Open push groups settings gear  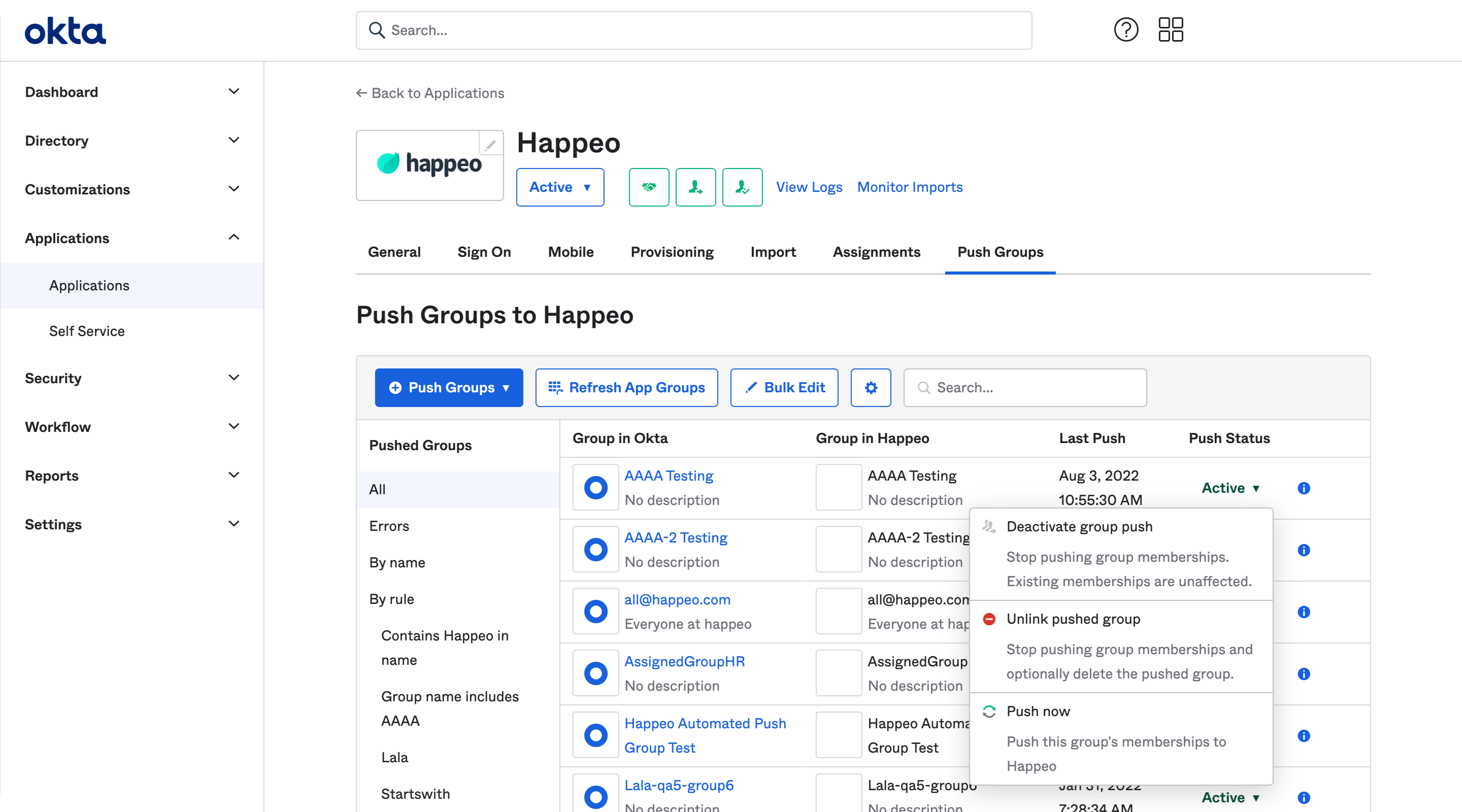point(871,388)
